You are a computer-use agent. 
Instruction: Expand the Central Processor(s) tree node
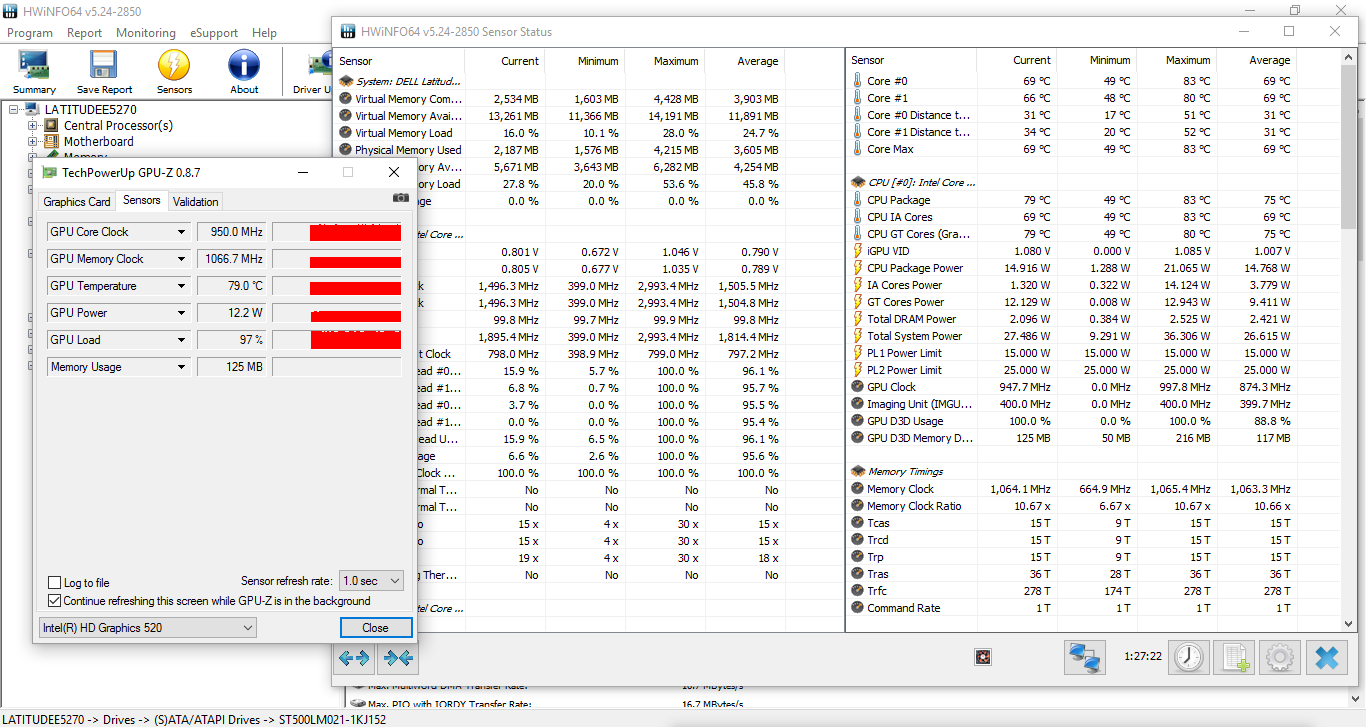33,126
